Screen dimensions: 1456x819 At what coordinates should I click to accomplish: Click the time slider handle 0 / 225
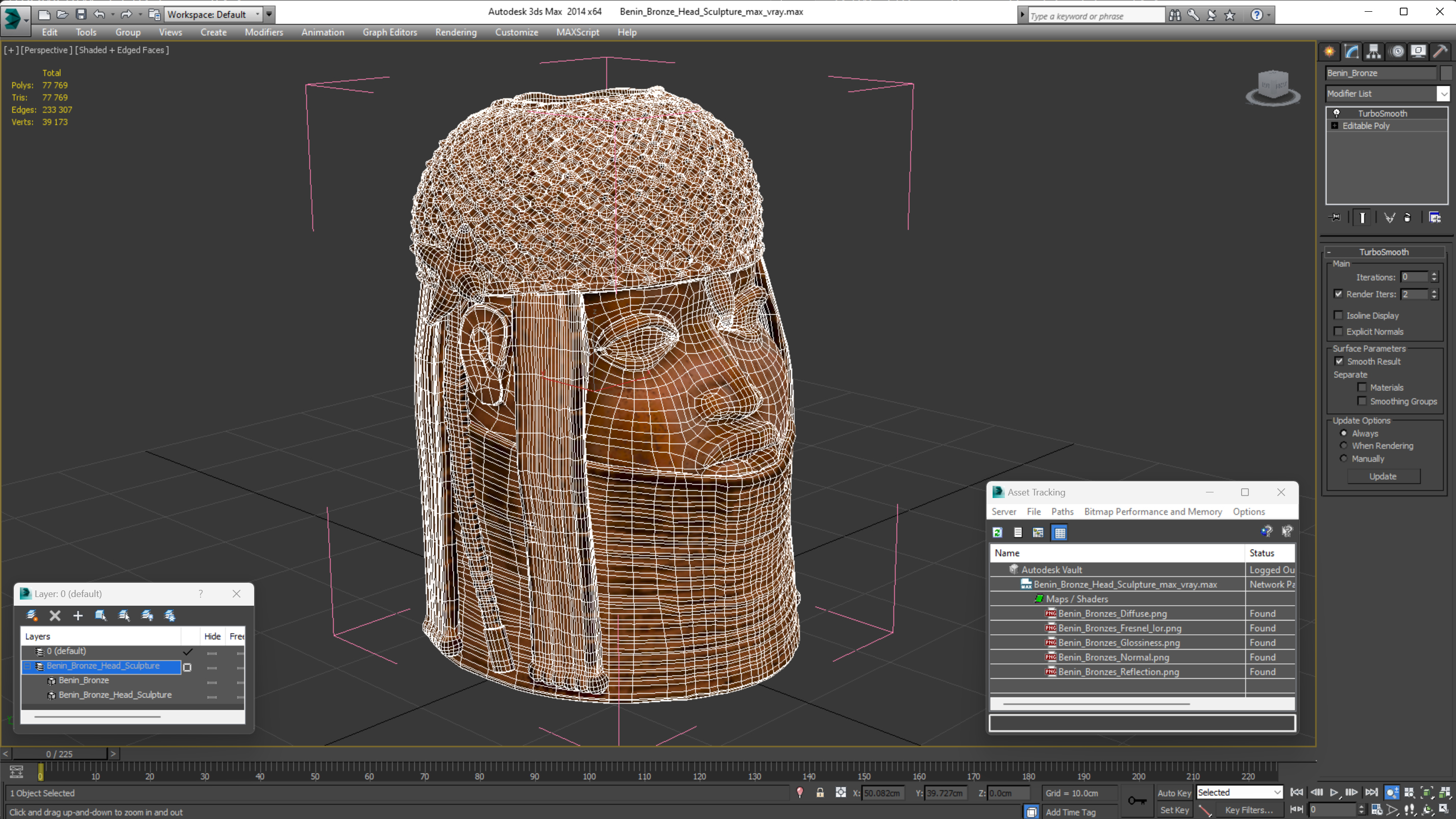click(x=59, y=754)
